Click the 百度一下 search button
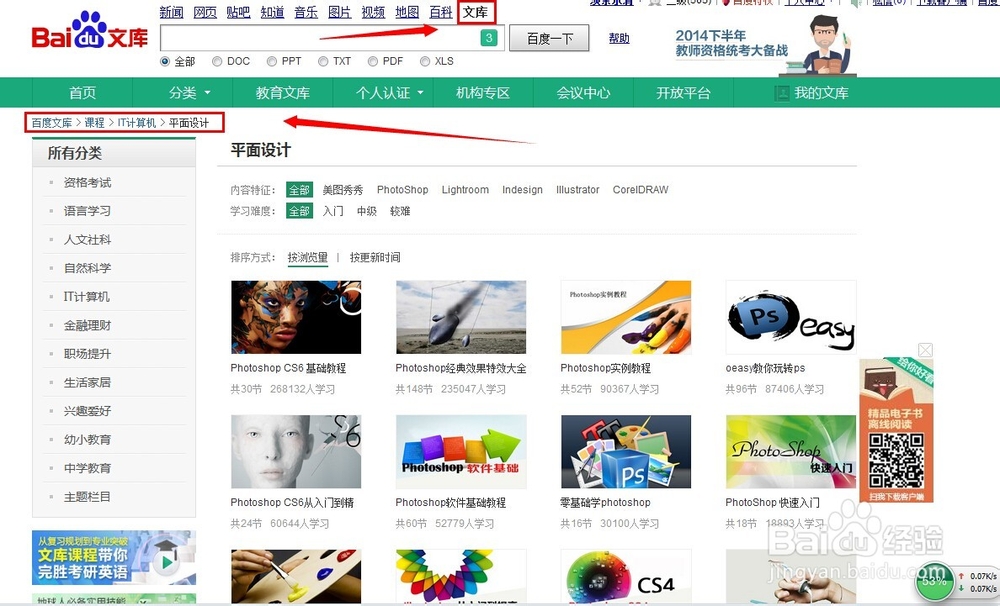The image size is (1000, 606). coord(550,39)
